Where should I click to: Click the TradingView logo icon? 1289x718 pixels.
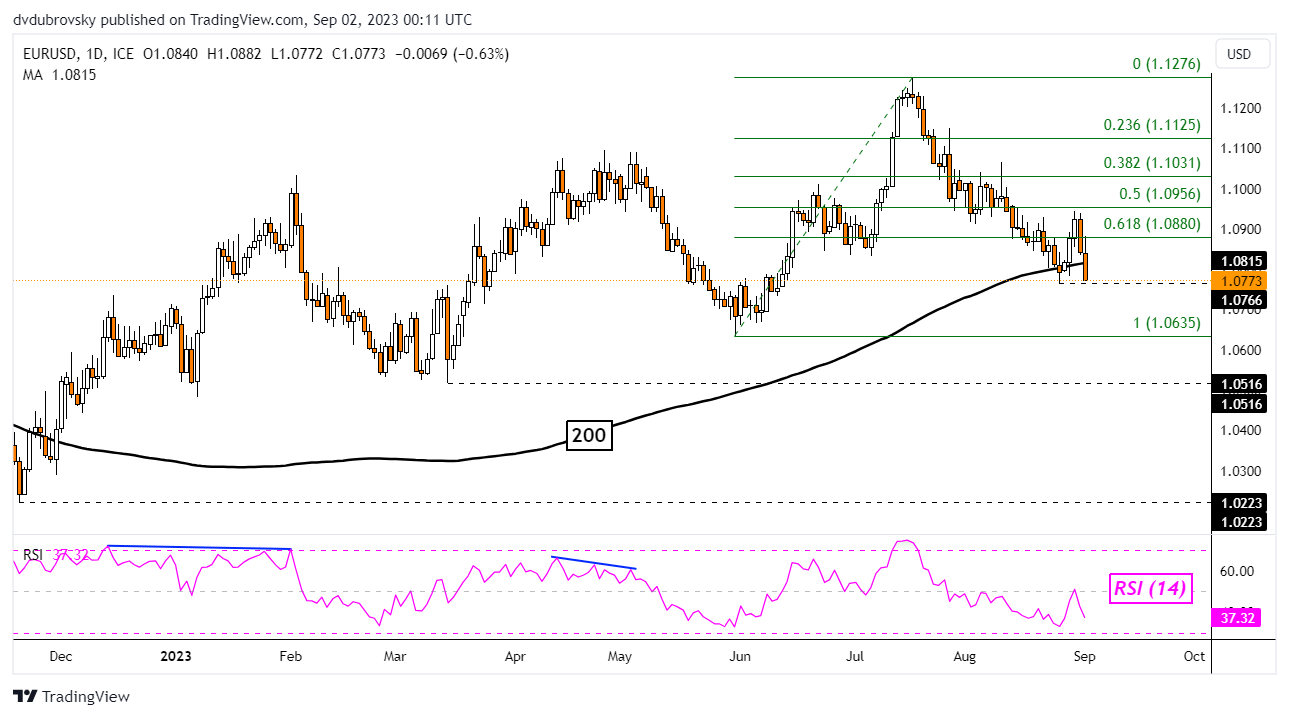pyautogui.click(x=24, y=696)
